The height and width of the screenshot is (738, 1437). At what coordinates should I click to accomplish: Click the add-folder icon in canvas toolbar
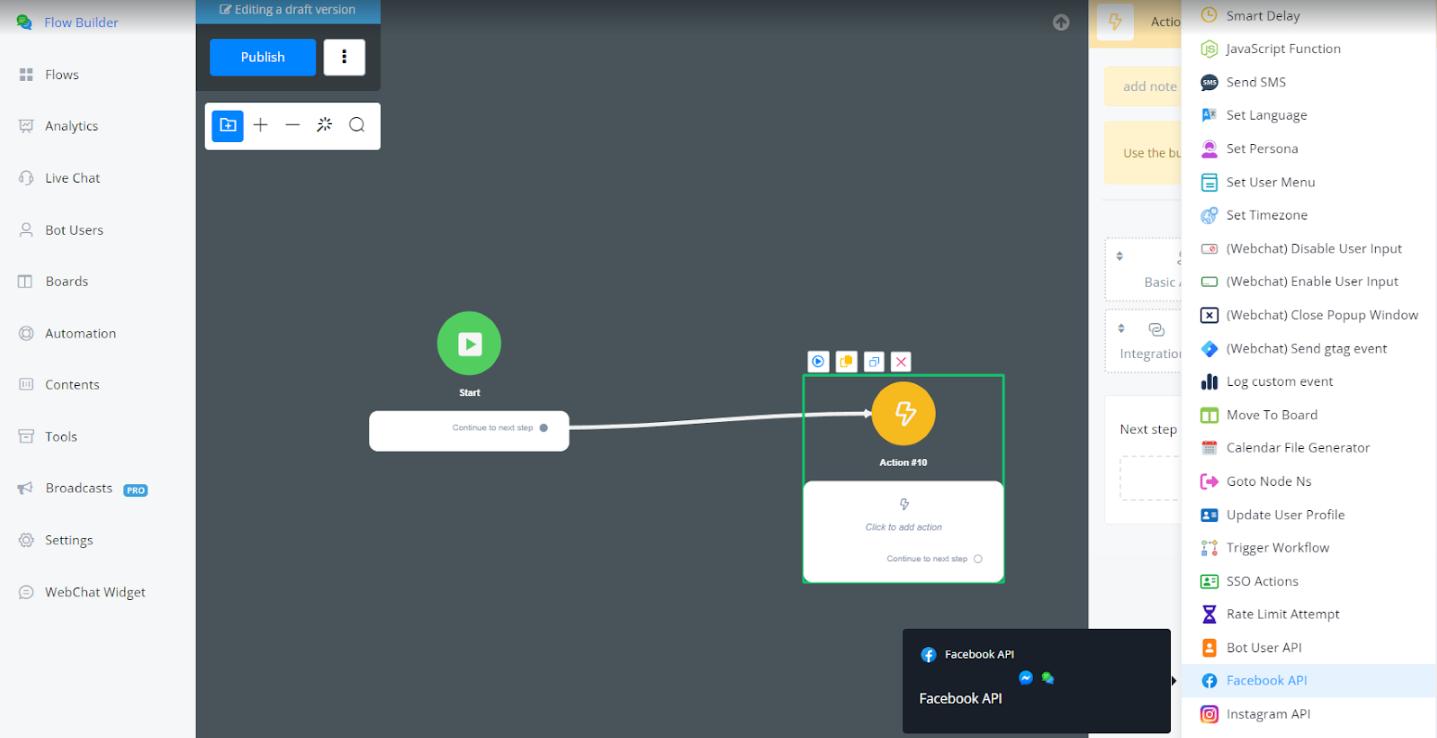click(228, 125)
